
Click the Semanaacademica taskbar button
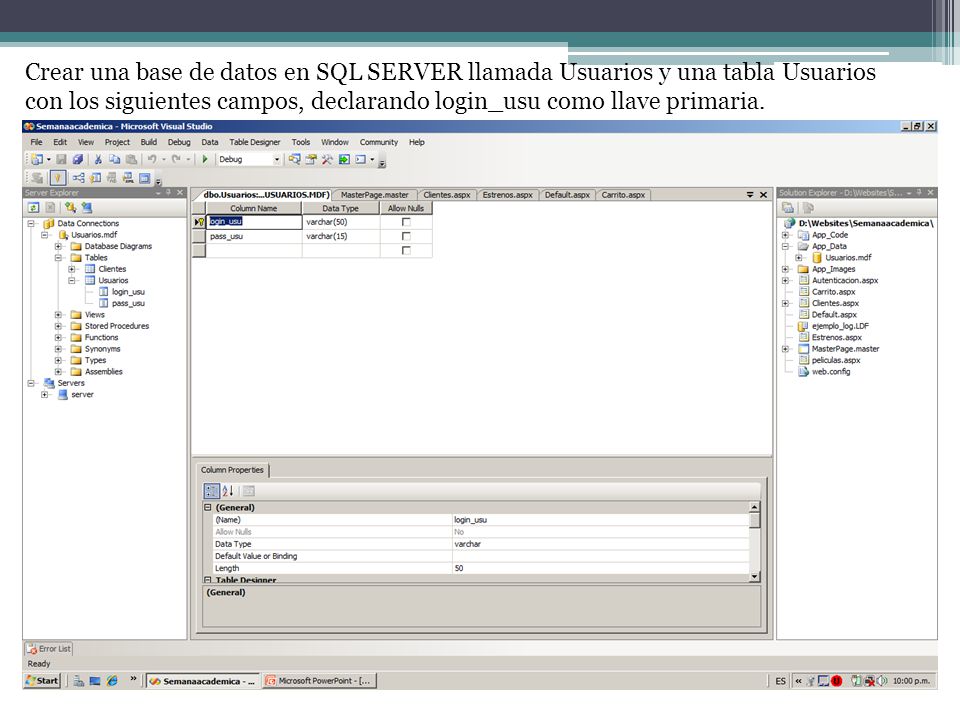pos(203,681)
